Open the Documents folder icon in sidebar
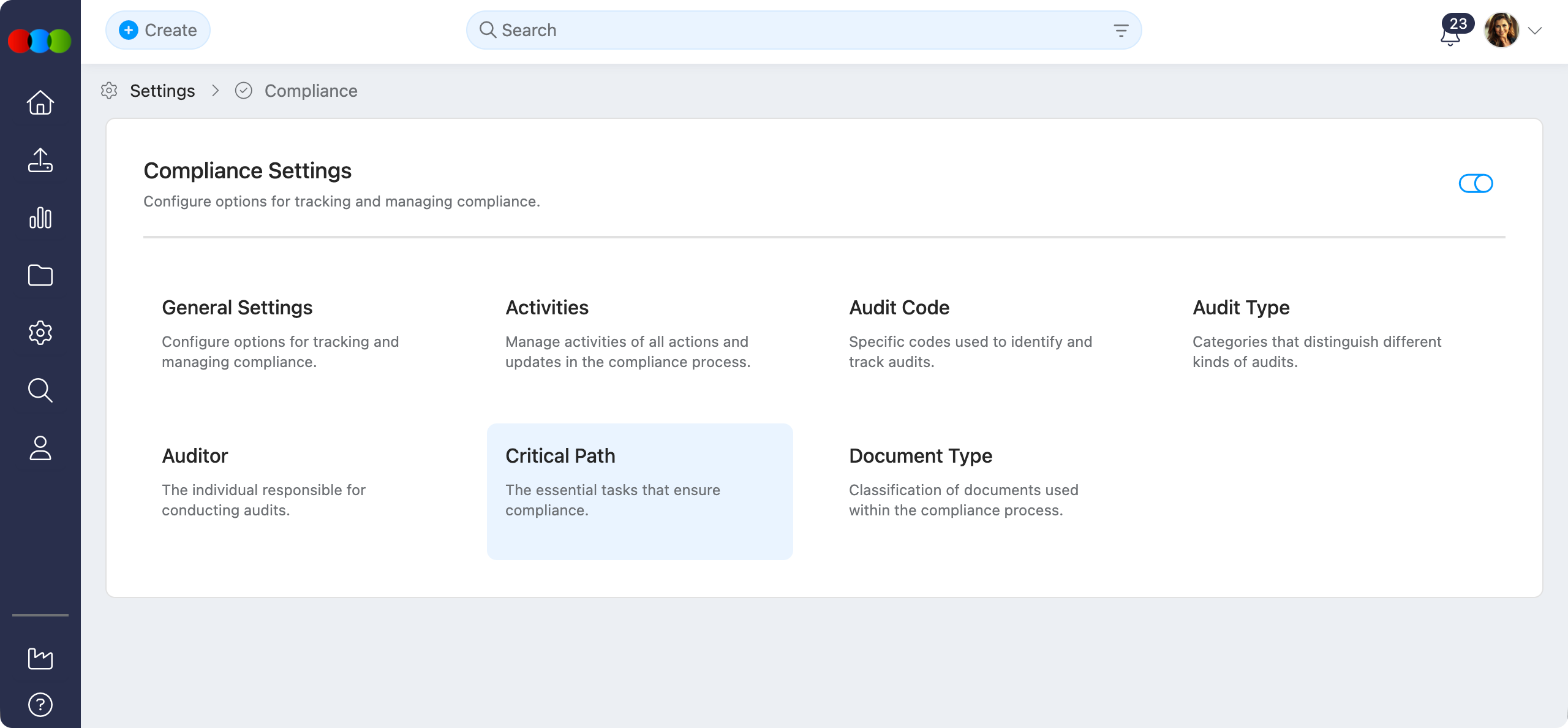1568x728 pixels. 39,276
